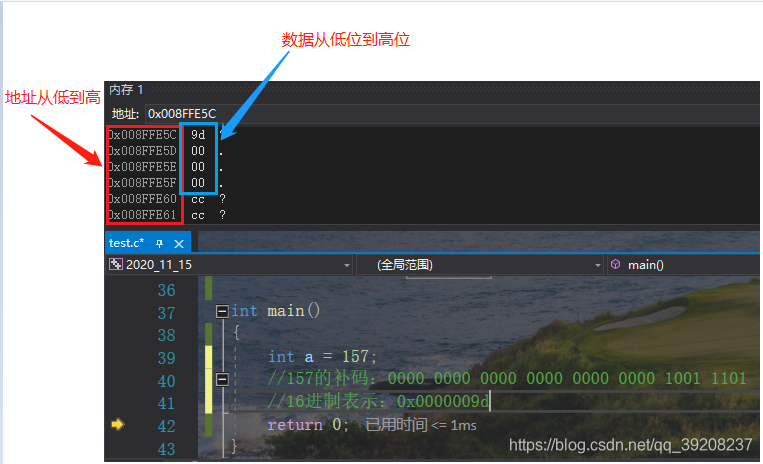
Task: Click line number 37 in gutter
Action: click(x=166, y=313)
